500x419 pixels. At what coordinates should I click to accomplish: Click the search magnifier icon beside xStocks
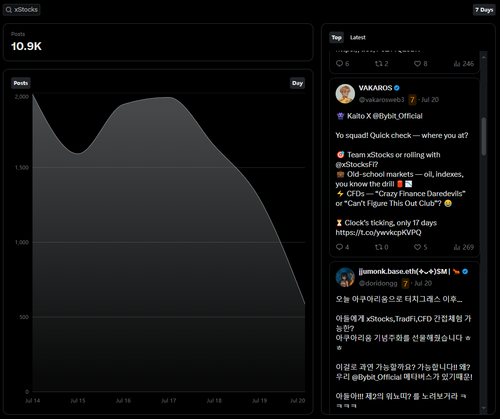[9, 10]
